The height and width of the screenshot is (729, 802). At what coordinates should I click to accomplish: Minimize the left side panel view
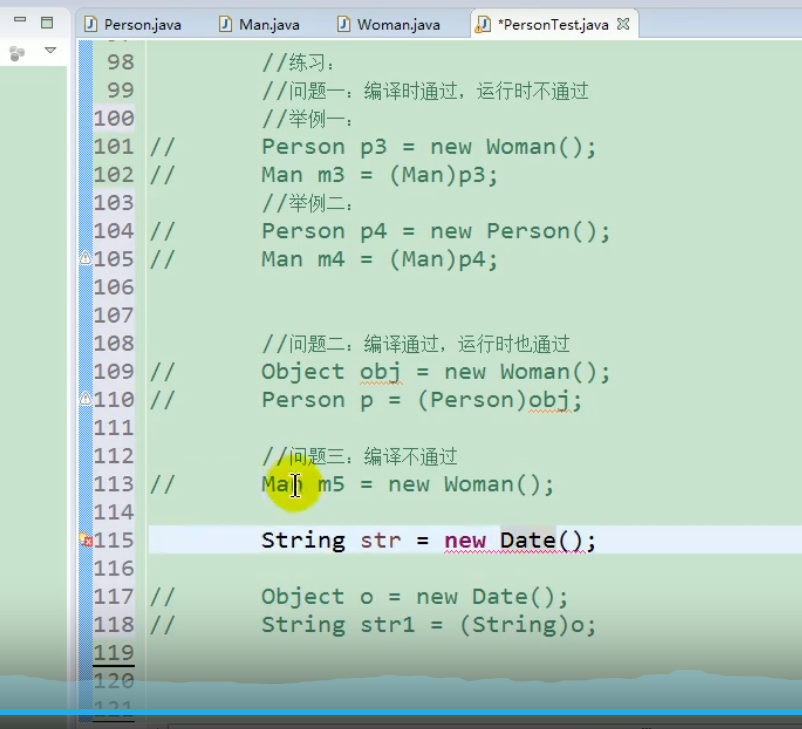tap(20, 21)
